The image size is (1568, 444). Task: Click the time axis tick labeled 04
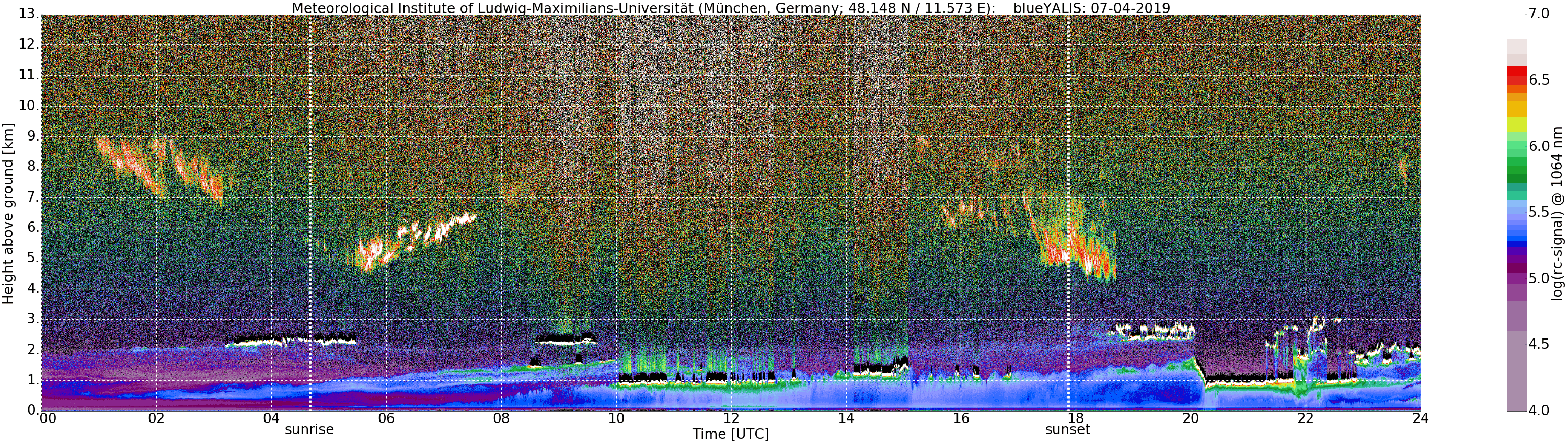pos(271,418)
